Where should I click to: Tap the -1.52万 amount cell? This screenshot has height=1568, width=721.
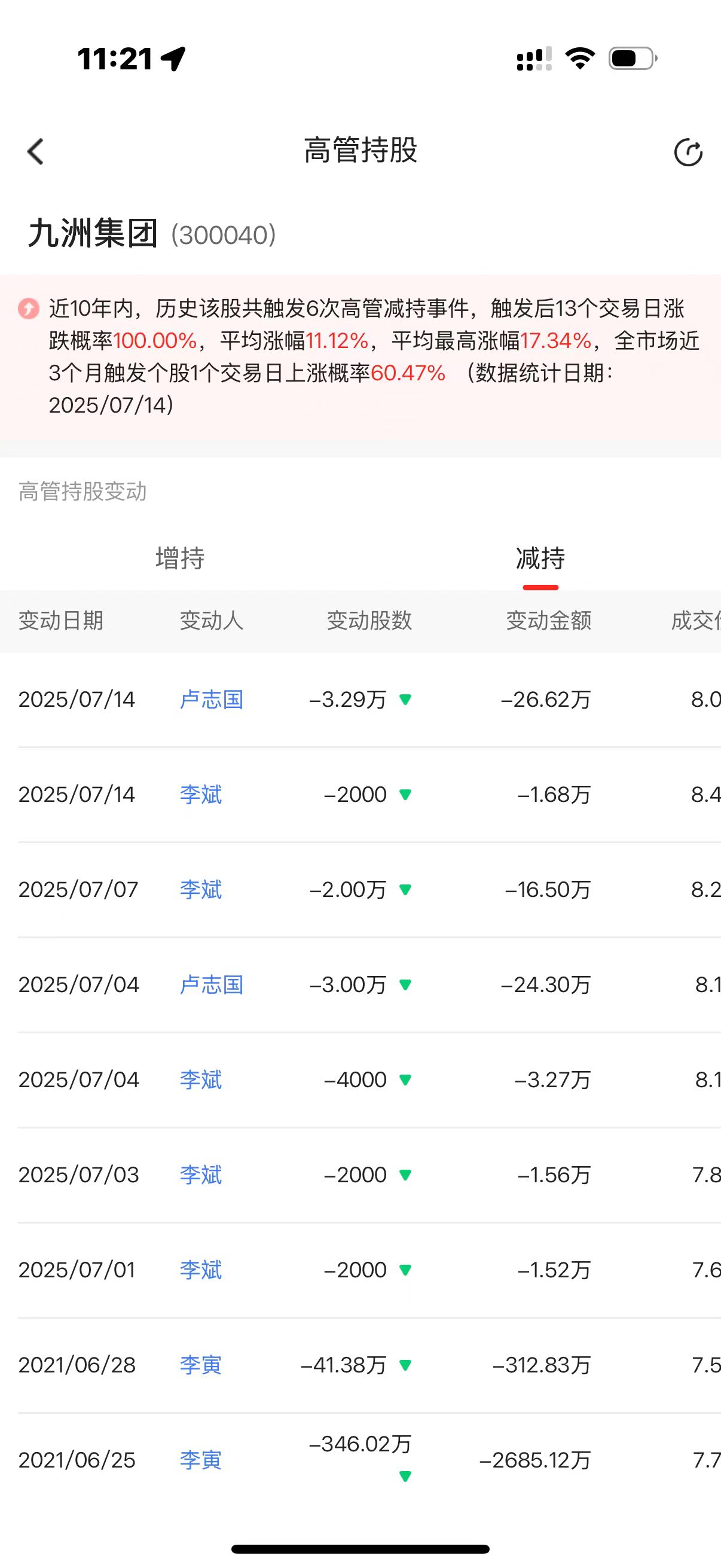(x=554, y=1270)
